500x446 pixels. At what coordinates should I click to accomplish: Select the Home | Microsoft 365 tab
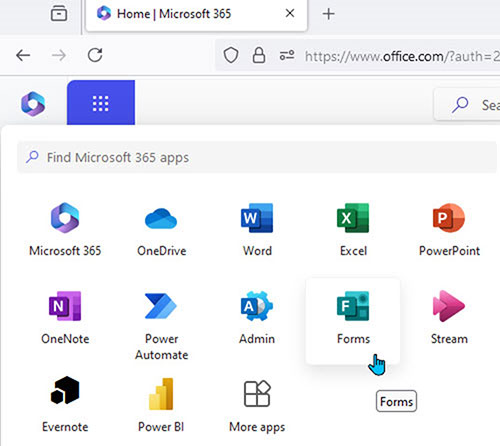point(196,15)
